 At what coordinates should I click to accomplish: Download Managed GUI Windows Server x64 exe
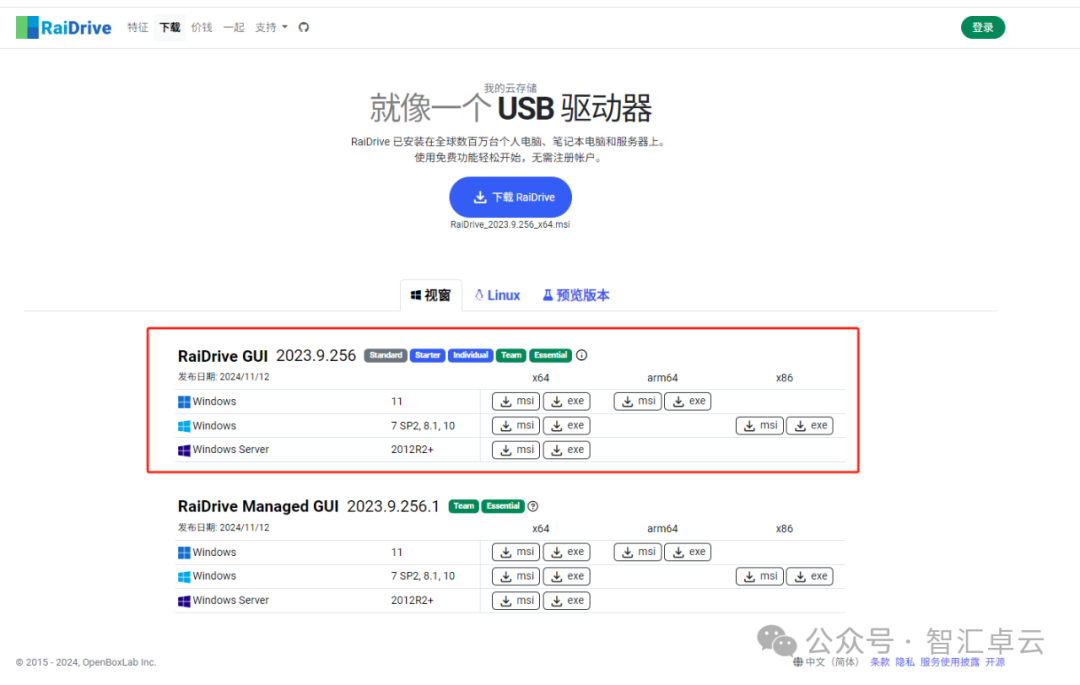click(x=567, y=600)
